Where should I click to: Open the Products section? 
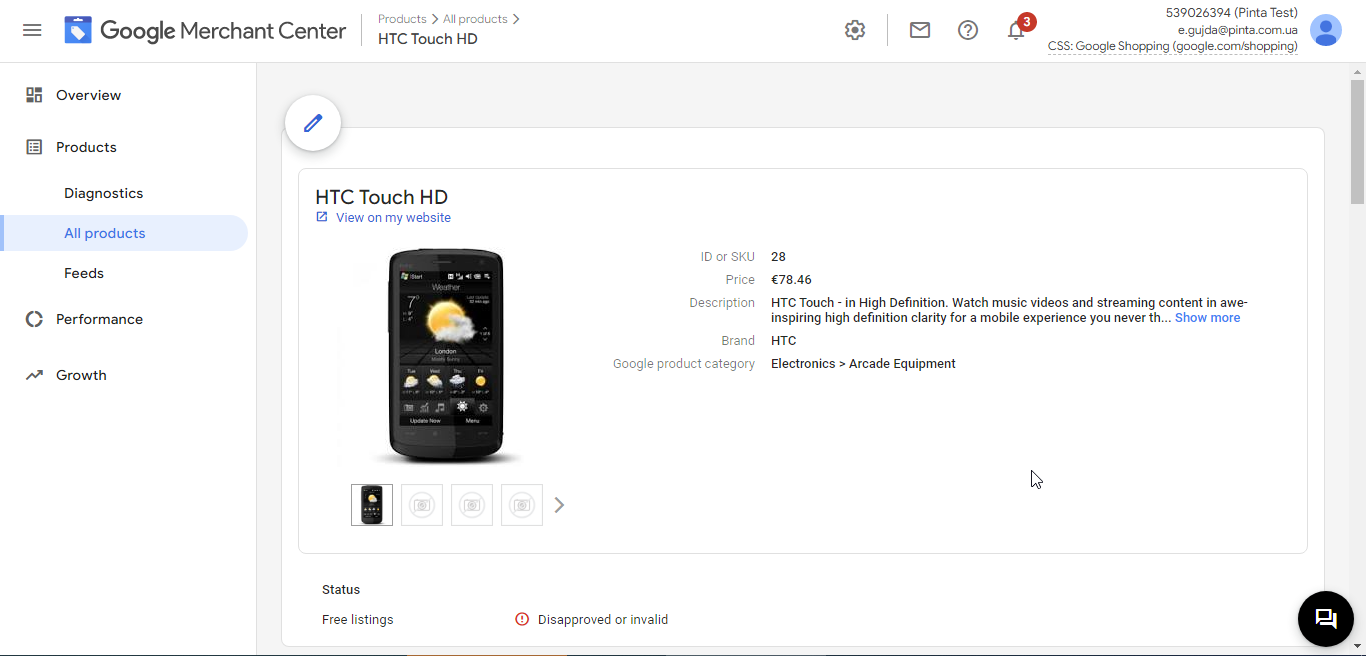click(86, 147)
